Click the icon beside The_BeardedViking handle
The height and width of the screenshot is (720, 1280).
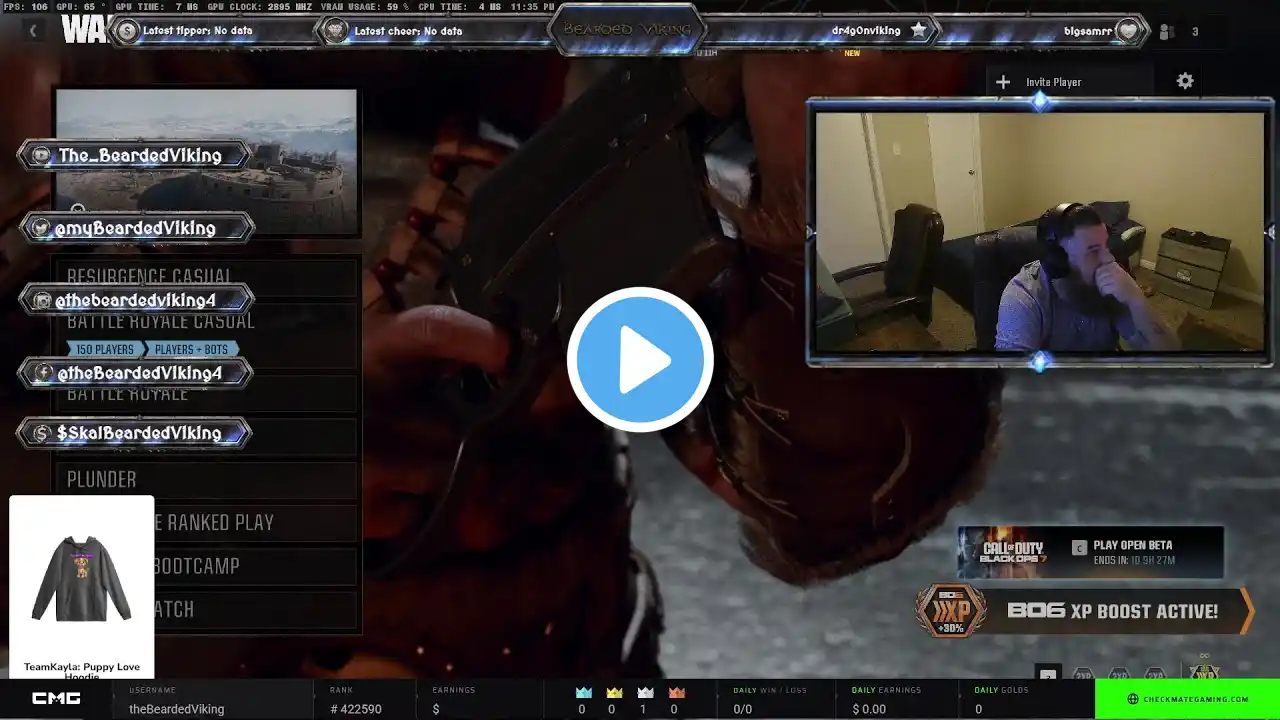(x=41, y=155)
